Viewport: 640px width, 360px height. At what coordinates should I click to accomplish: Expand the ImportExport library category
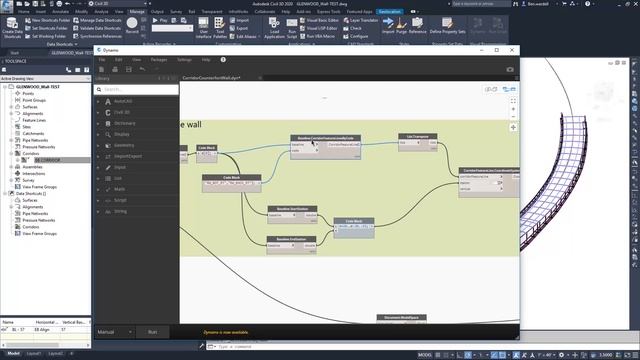(x=136, y=156)
